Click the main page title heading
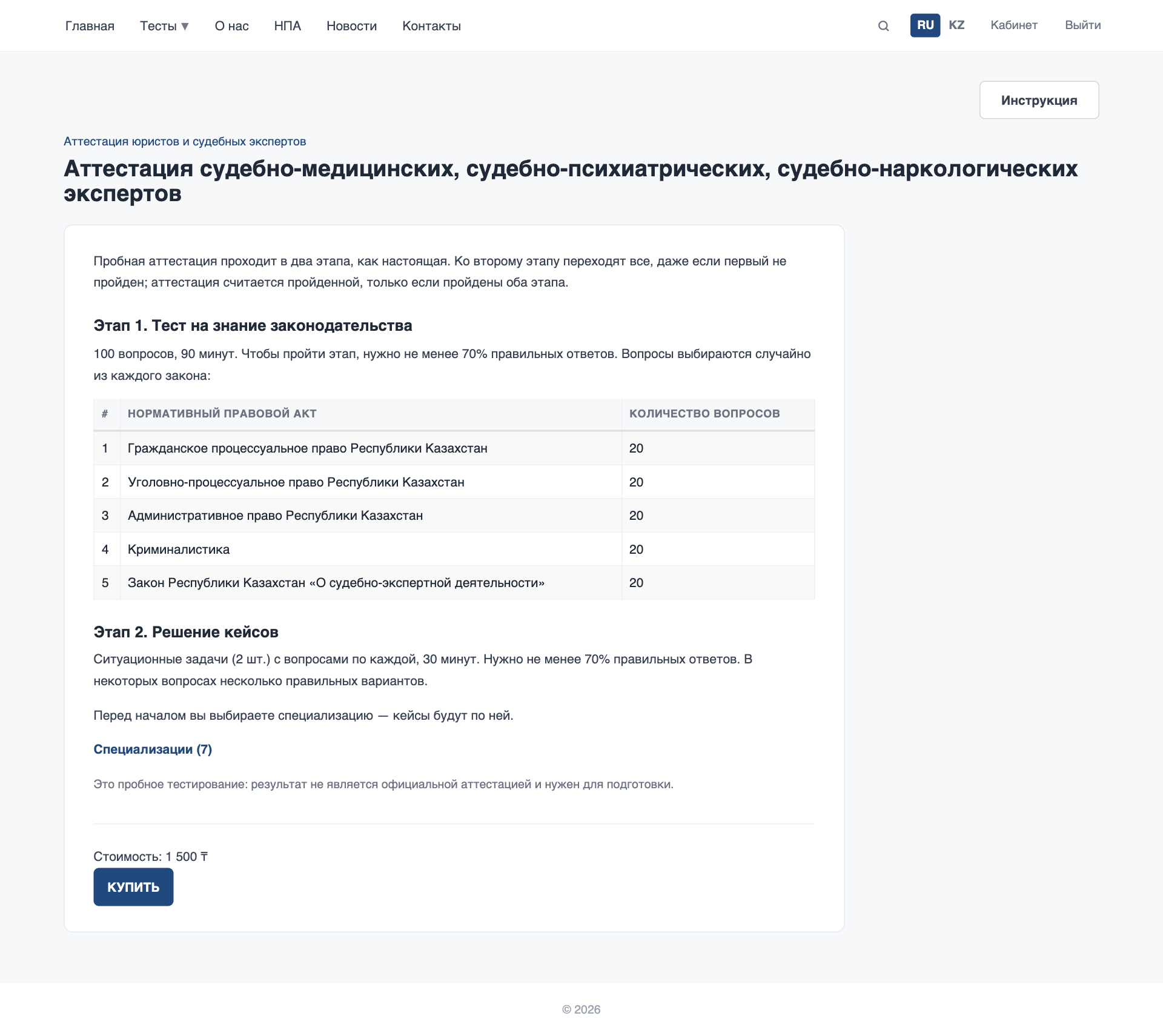The height and width of the screenshot is (1036, 1163). [571, 181]
